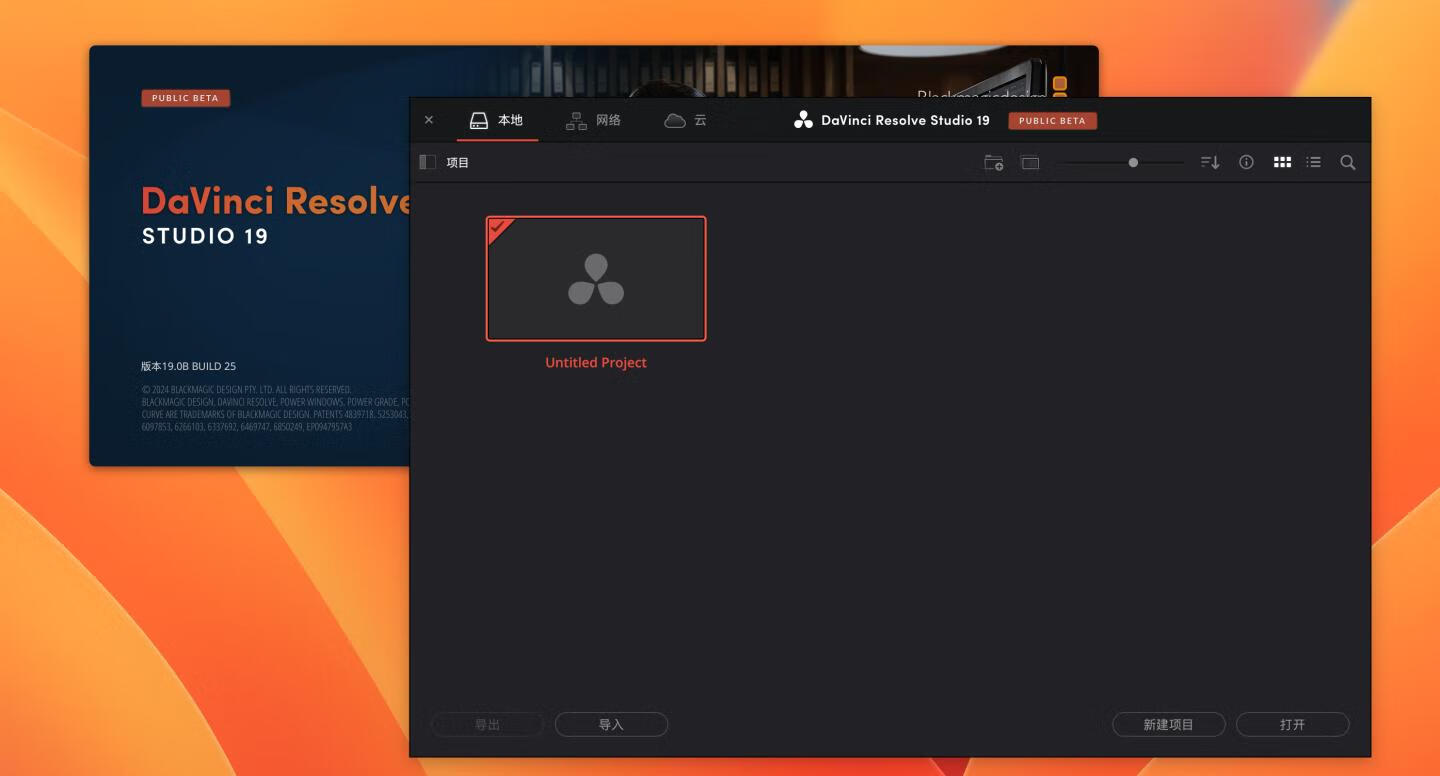
Task: Switch to thumbnail grid view
Action: [x=1282, y=162]
